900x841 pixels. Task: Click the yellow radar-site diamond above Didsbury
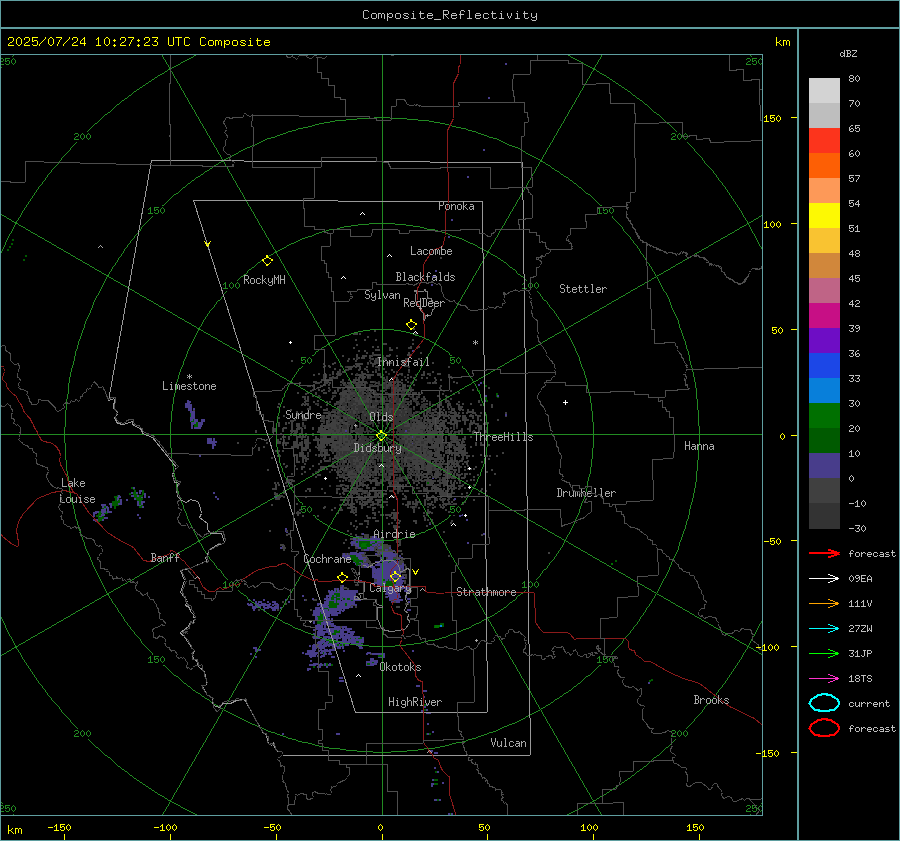coord(381,436)
